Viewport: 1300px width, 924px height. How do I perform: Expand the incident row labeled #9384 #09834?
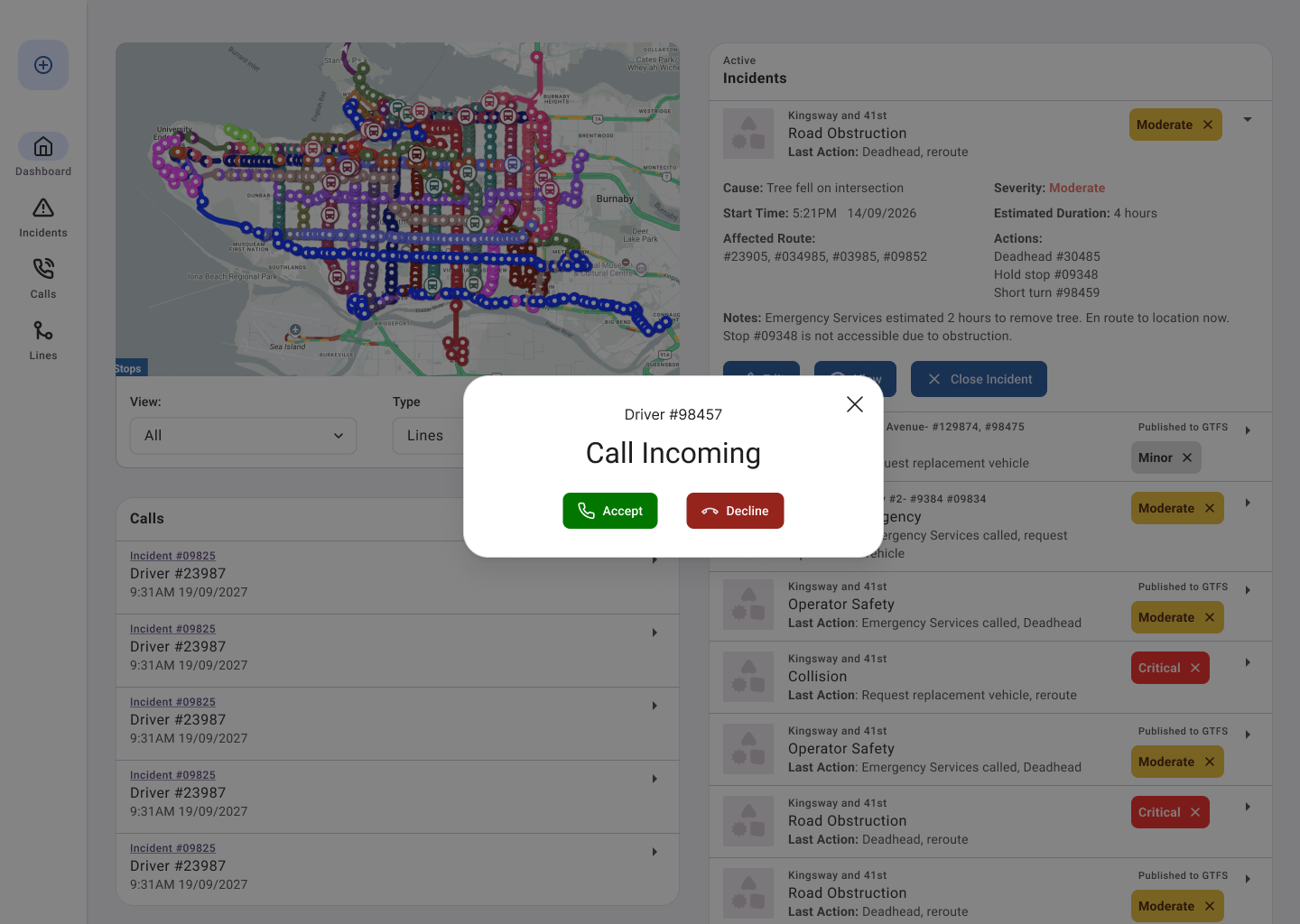click(1248, 503)
